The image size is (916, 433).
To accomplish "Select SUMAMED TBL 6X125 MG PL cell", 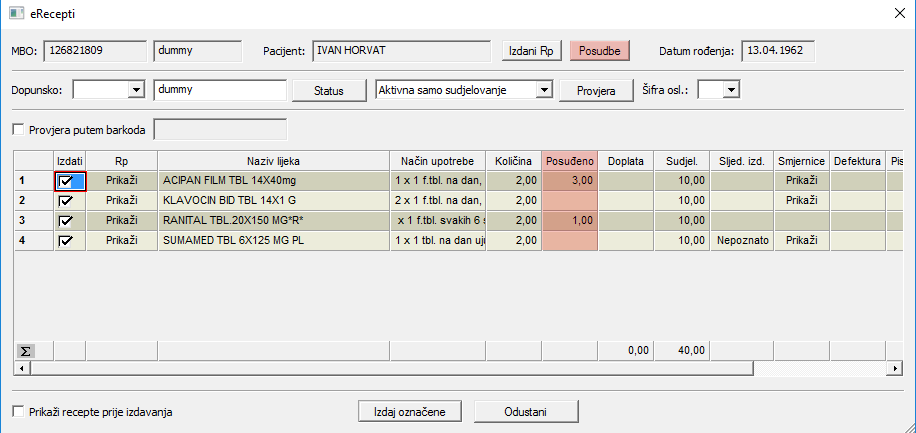I will (273, 241).
